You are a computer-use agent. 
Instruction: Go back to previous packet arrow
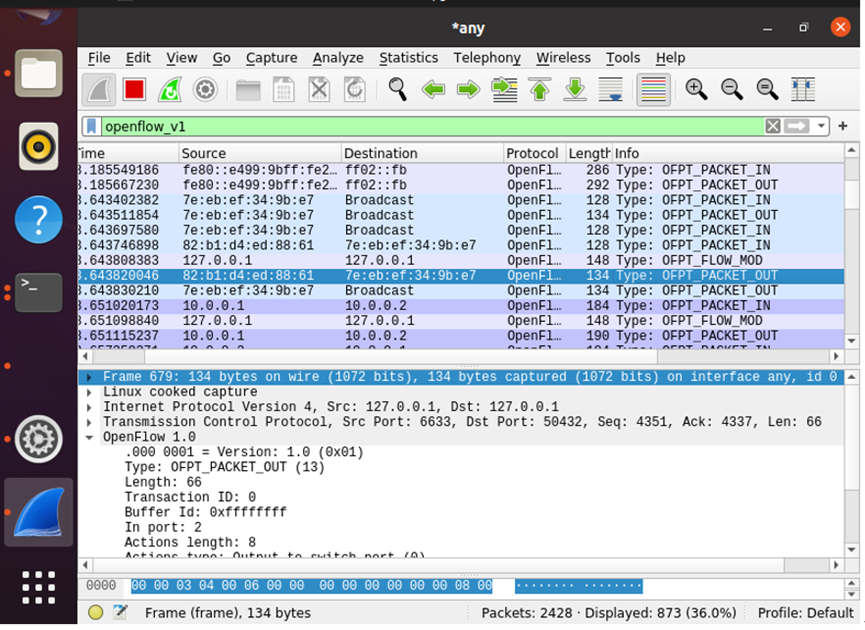tap(433, 90)
